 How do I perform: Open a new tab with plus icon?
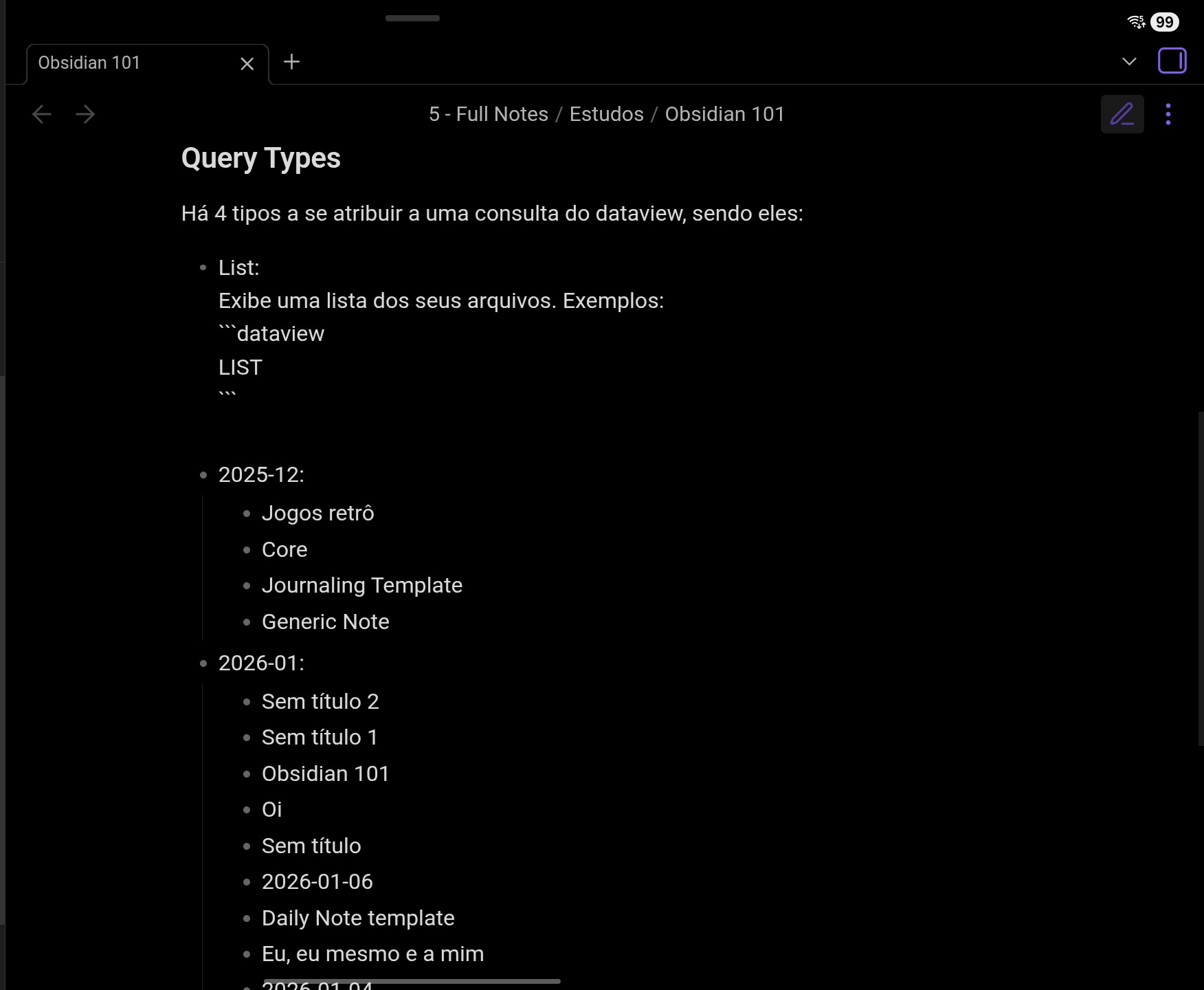pyautogui.click(x=291, y=62)
